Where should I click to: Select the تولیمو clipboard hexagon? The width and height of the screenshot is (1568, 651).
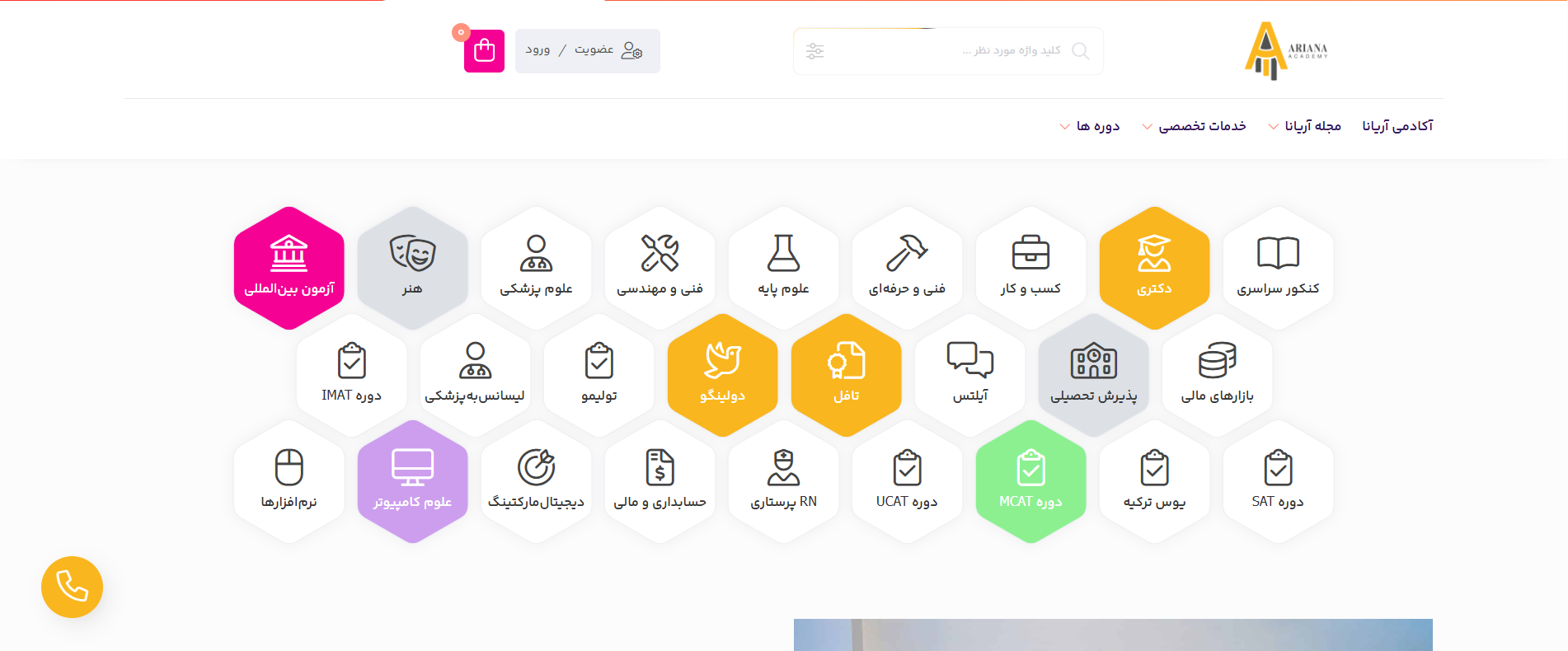pos(599,375)
